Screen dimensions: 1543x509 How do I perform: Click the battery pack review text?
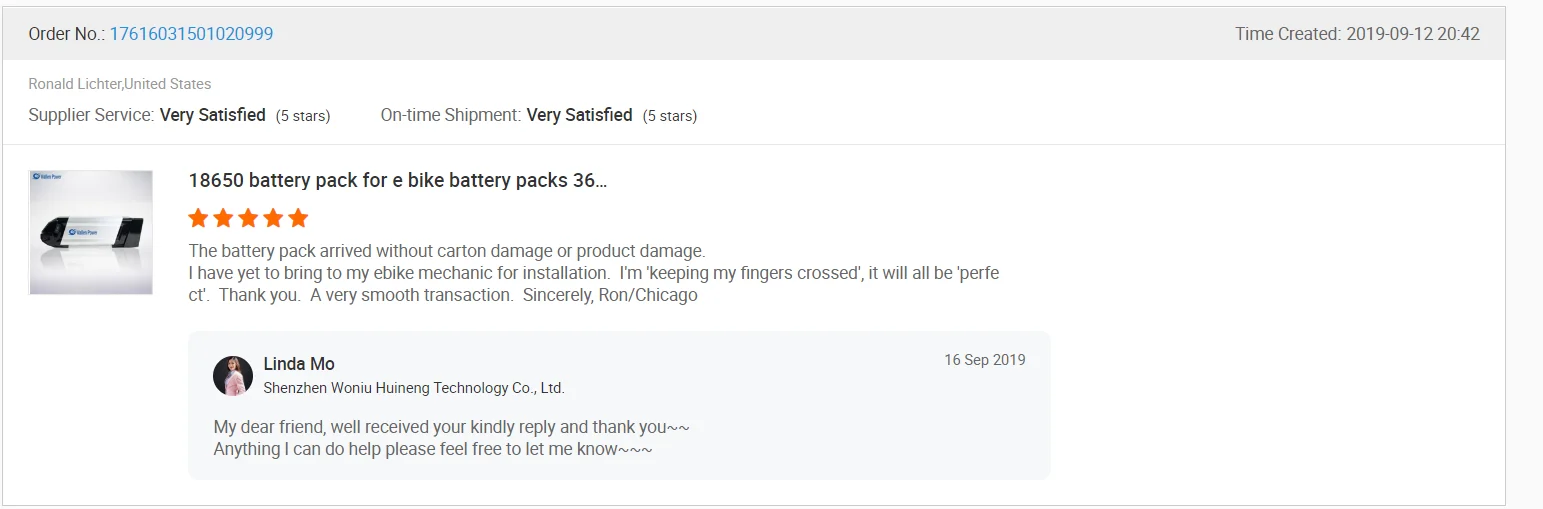click(x=593, y=273)
